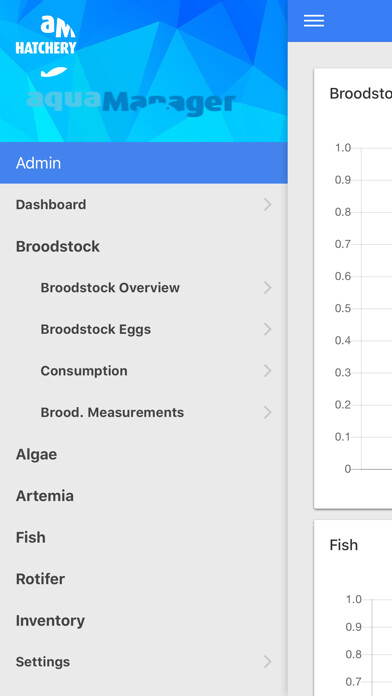The image size is (392, 696).
Task: Open the Consumption submenu item
Action: [144, 371]
